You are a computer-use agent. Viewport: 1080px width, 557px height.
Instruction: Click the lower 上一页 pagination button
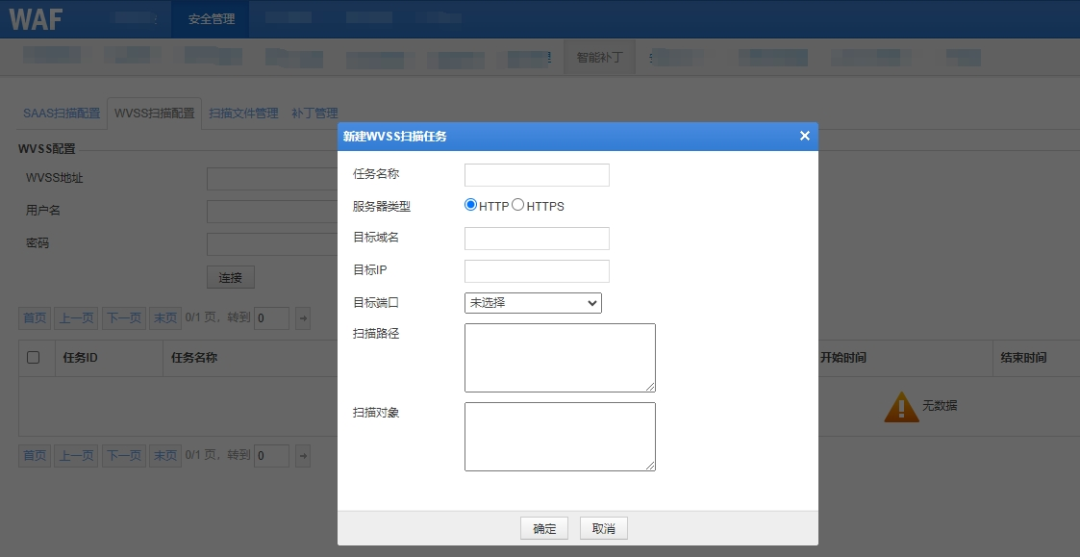(x=76, y=456)
